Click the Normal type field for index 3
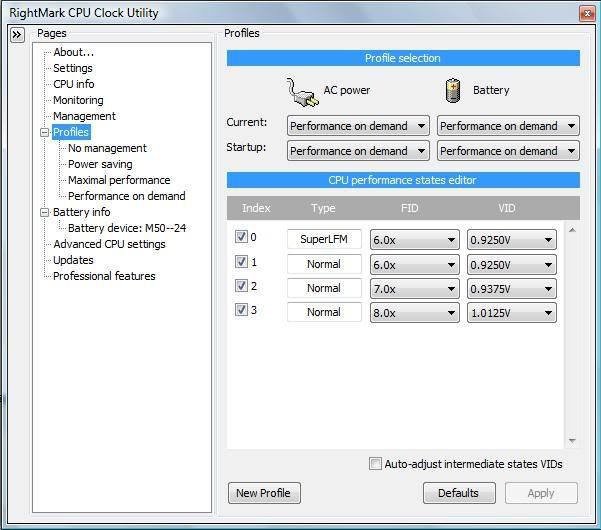This screenshot has width=601, height=530. pyautogui.click(x=324, y=312)
